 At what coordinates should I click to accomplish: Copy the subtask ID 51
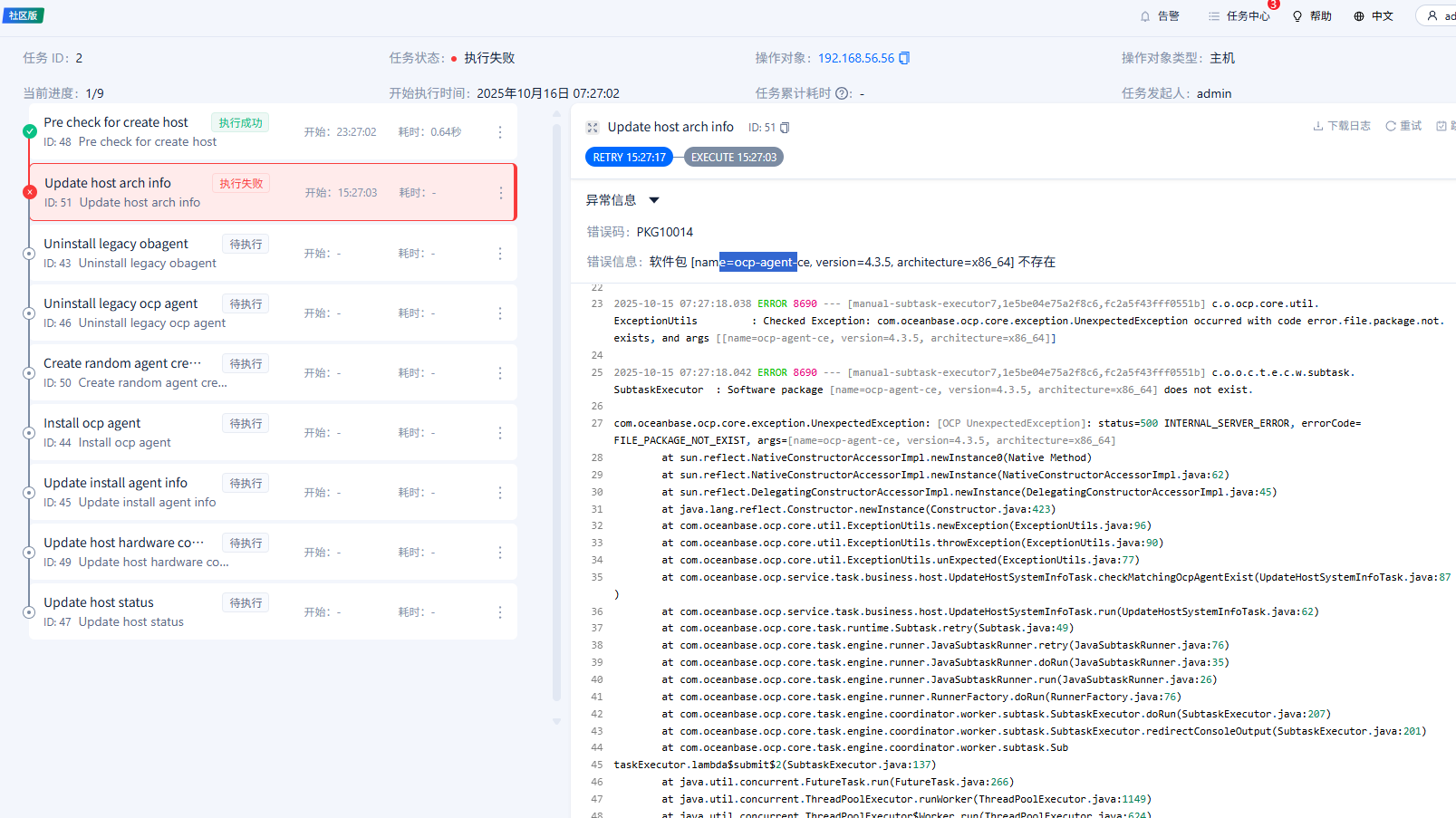tap(785, 128)
